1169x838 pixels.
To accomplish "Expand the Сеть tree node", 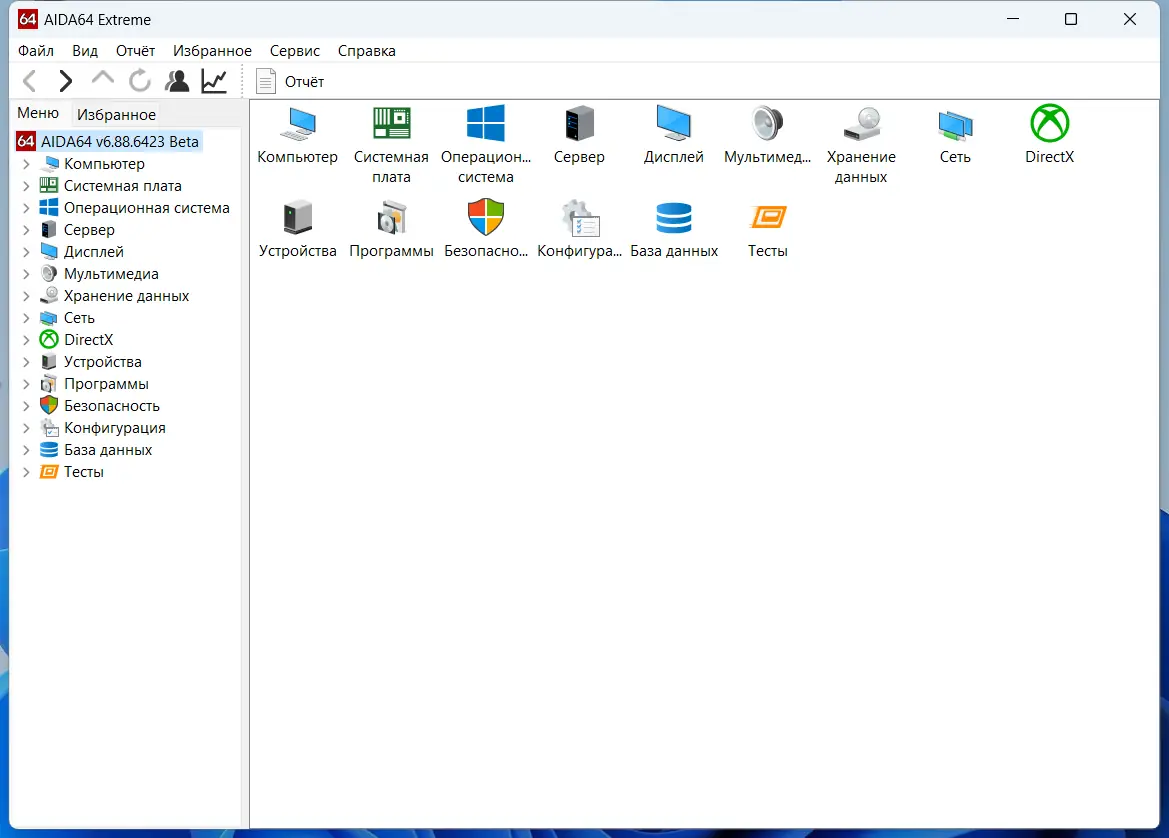I will [x=26, y=318].
